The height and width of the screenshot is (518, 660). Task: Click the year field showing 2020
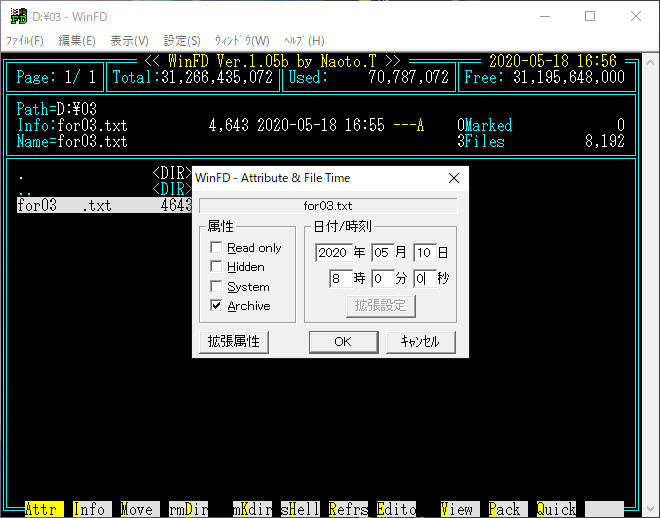[333, 252]
